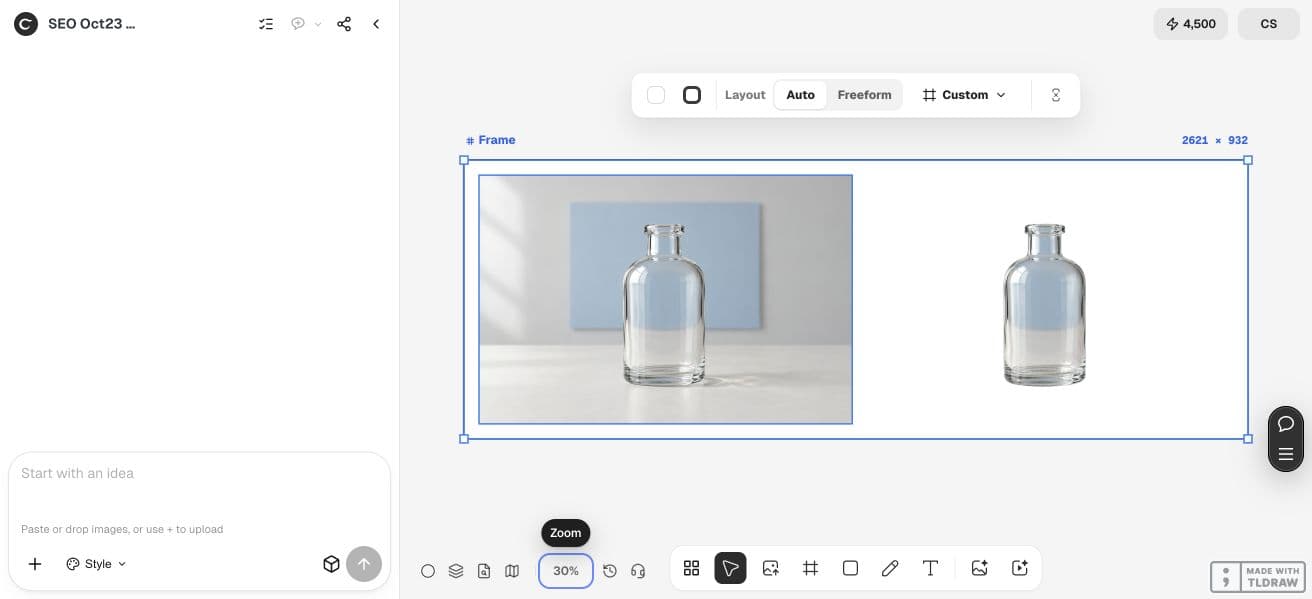Click the Made with TLDRAW badge
The image size is (1312, 599).
[1257, 577]
